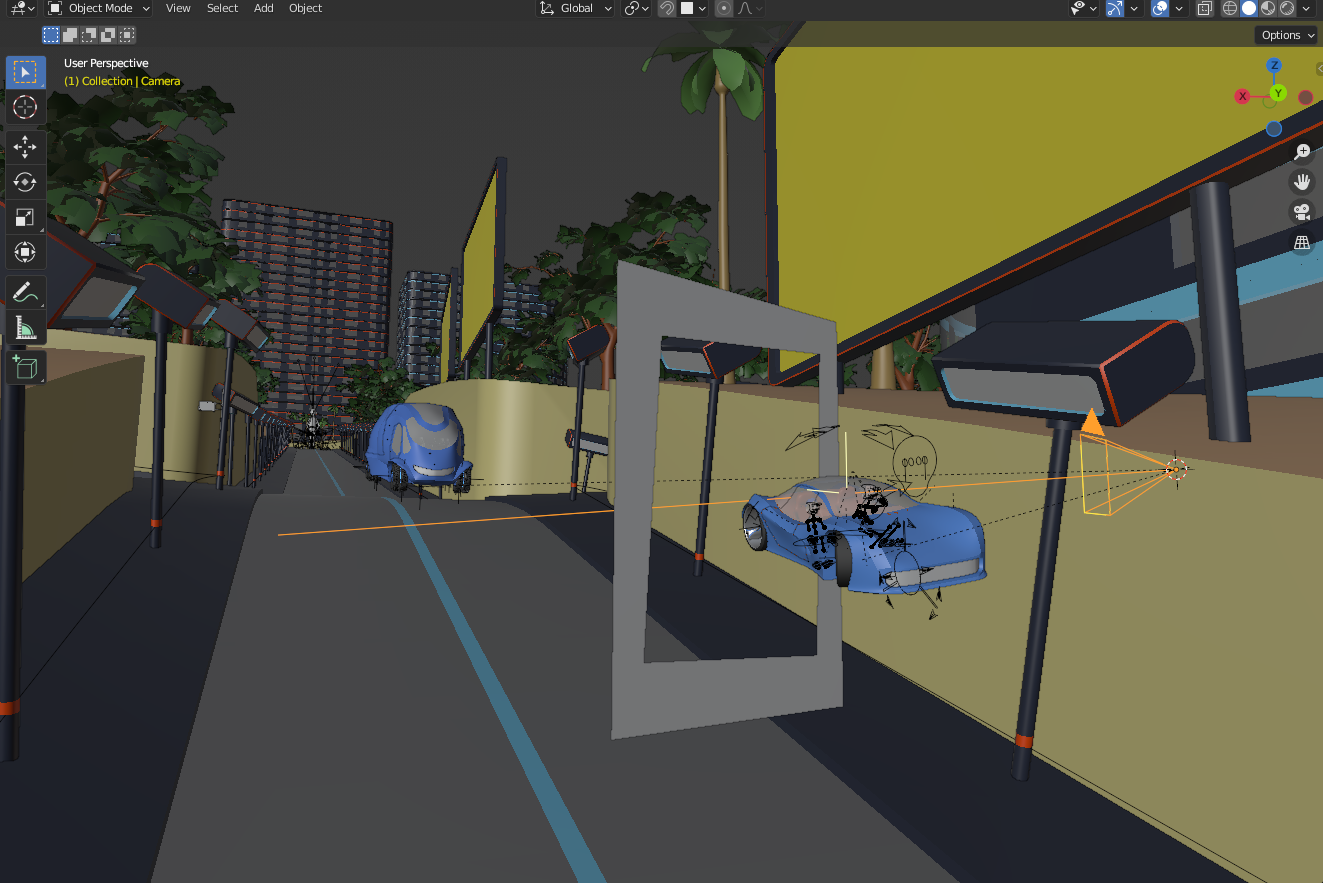Open the Select menu
The width and height of the screenshot is (1323, 883).
click(222, 8)
